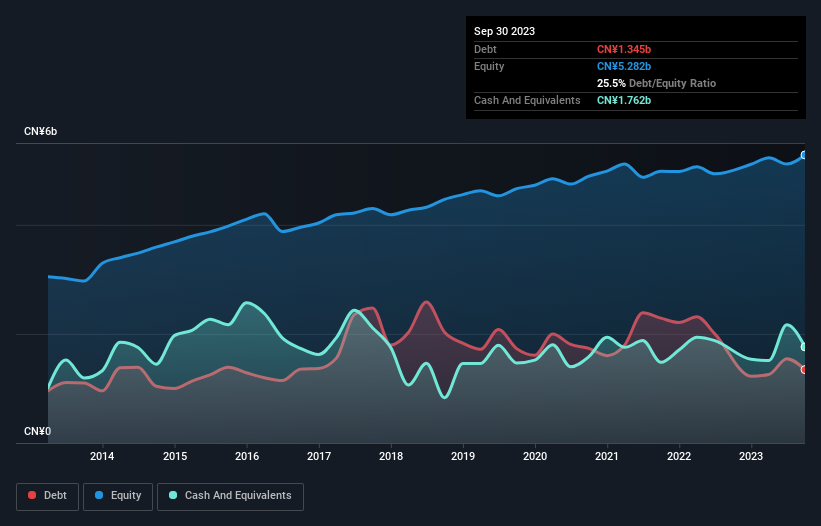This screenshot has height=526, width=821.
Task: Select the 2020 label on the x-axis
Action: pos(535,457)
